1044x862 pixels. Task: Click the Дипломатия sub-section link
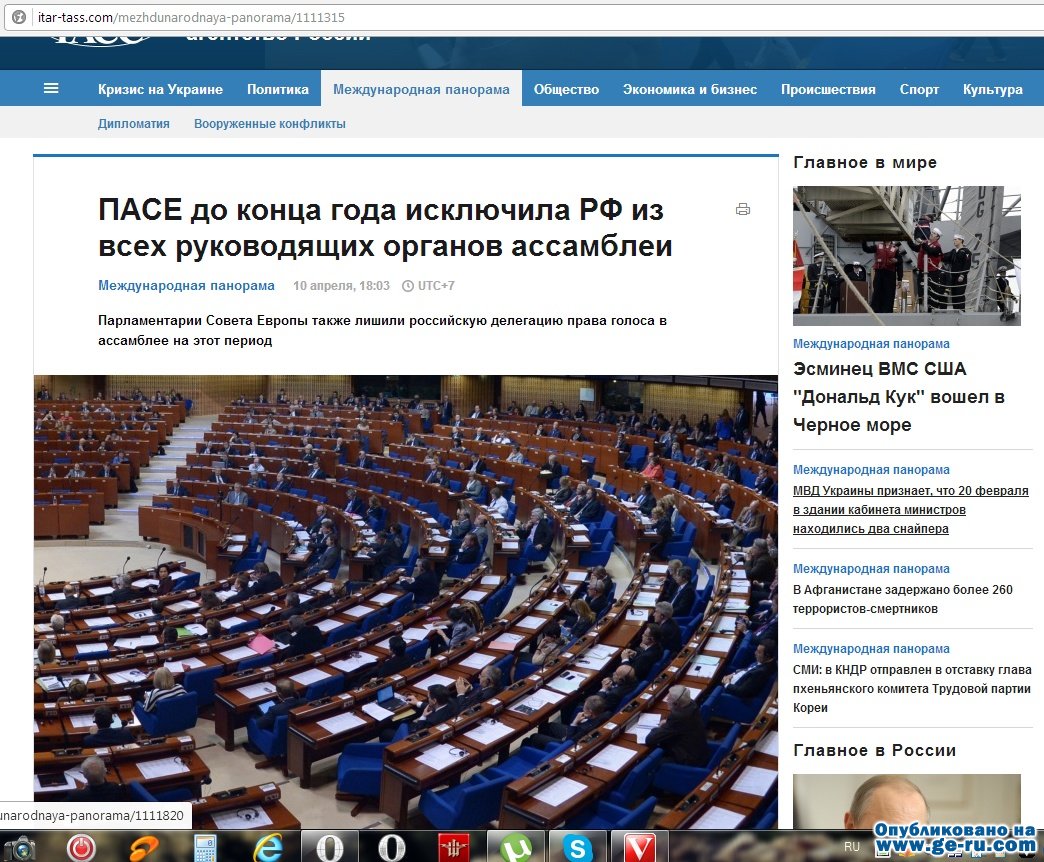134,124
